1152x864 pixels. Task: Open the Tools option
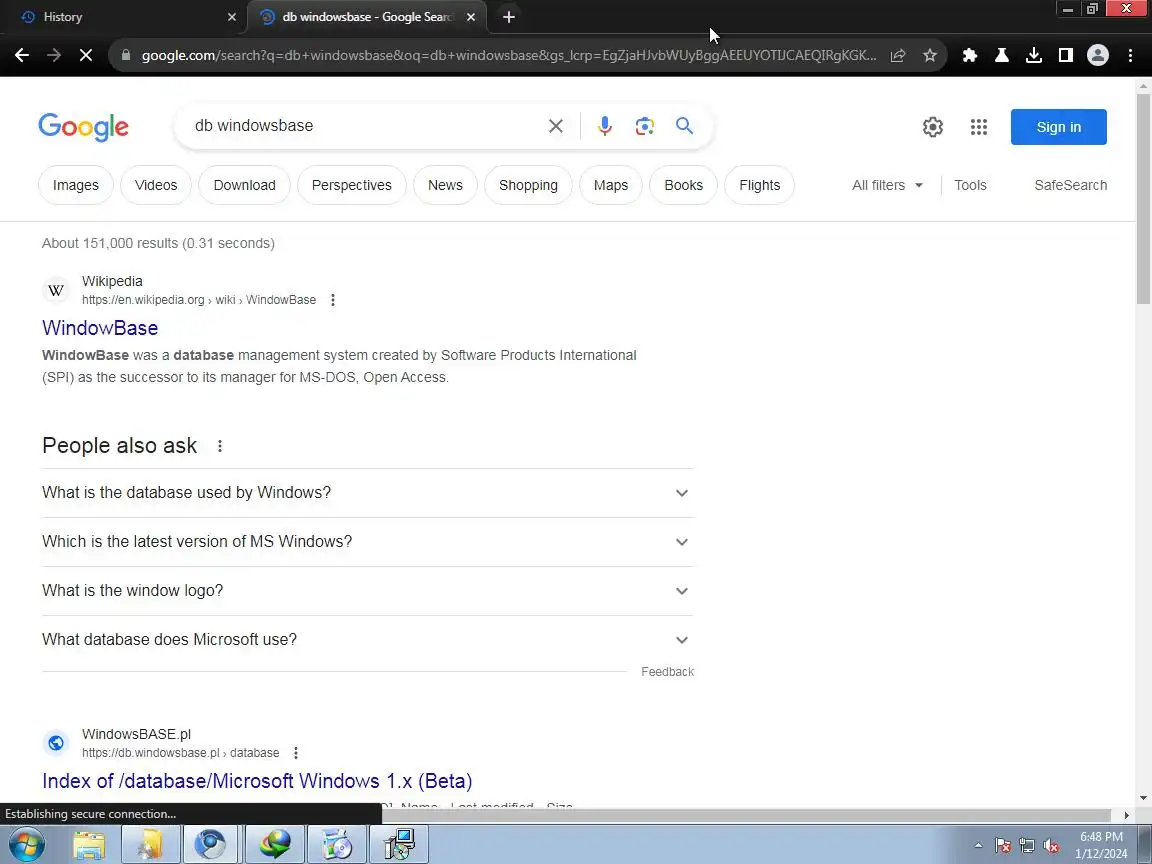point(971,185)
